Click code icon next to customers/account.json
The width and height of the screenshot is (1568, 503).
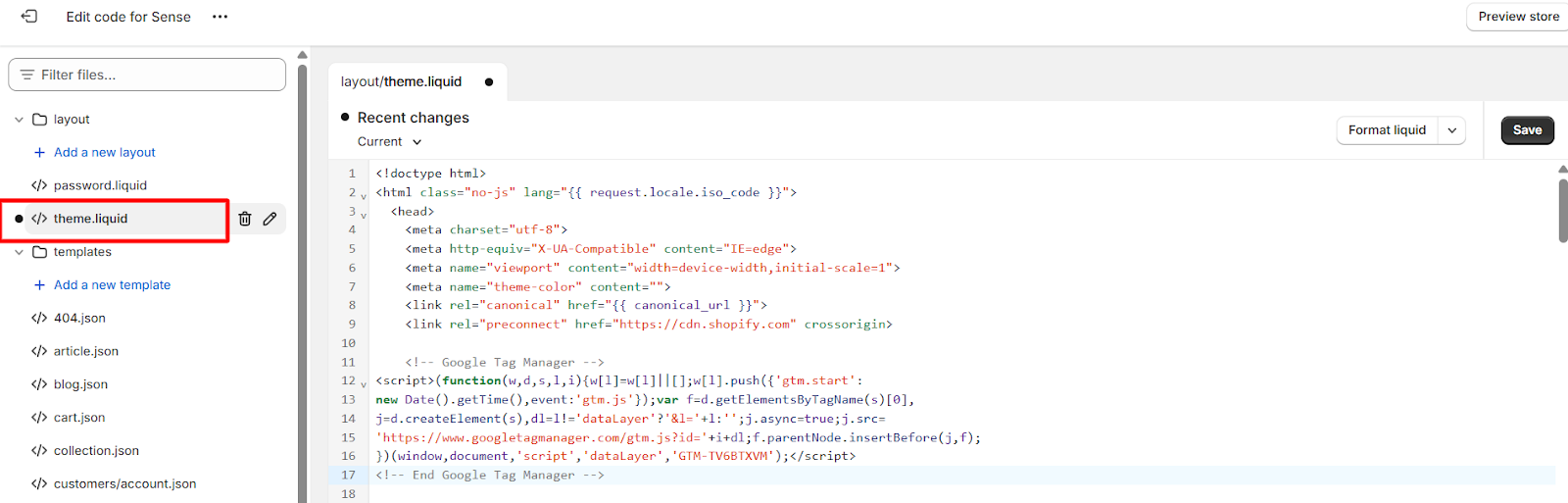39,483
